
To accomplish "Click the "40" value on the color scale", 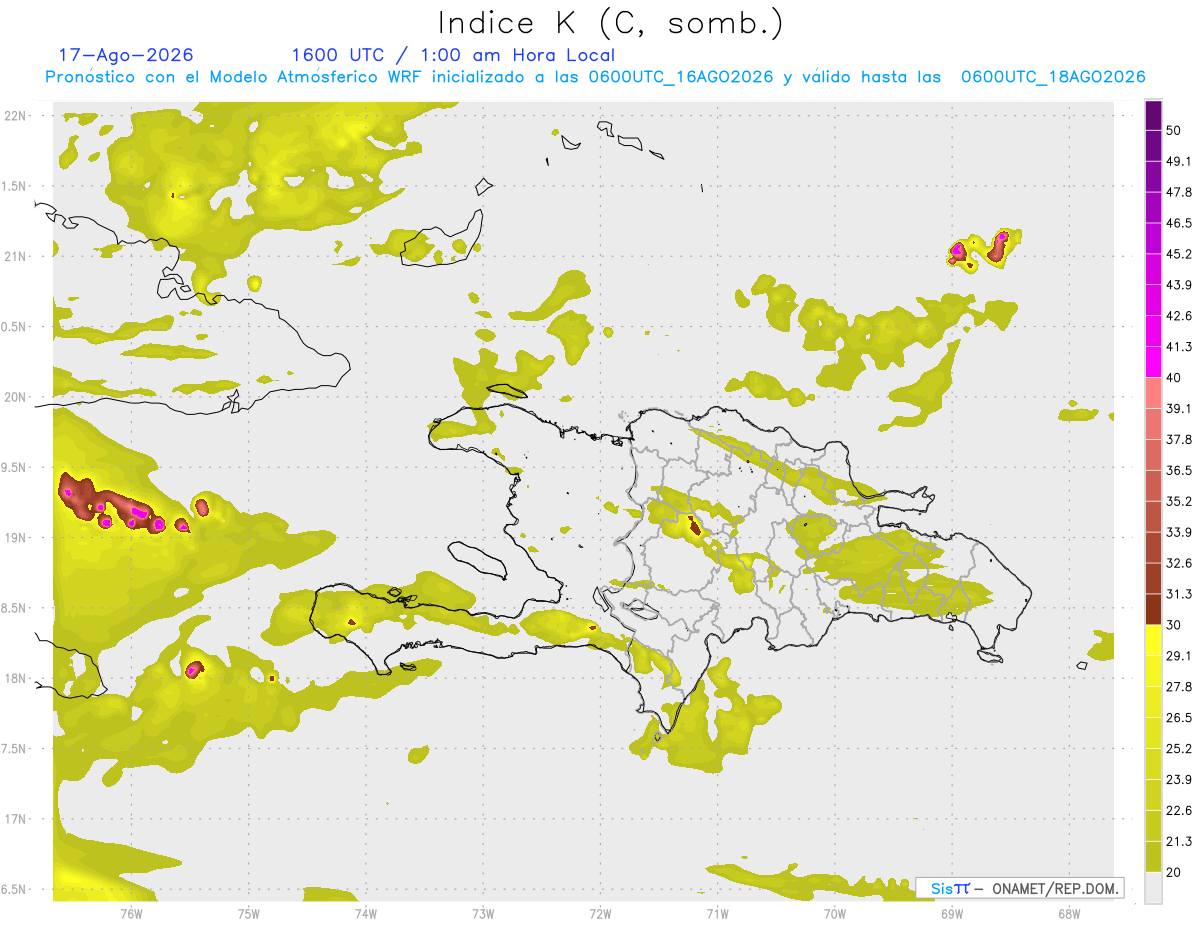I will [x=1176, y=377].
